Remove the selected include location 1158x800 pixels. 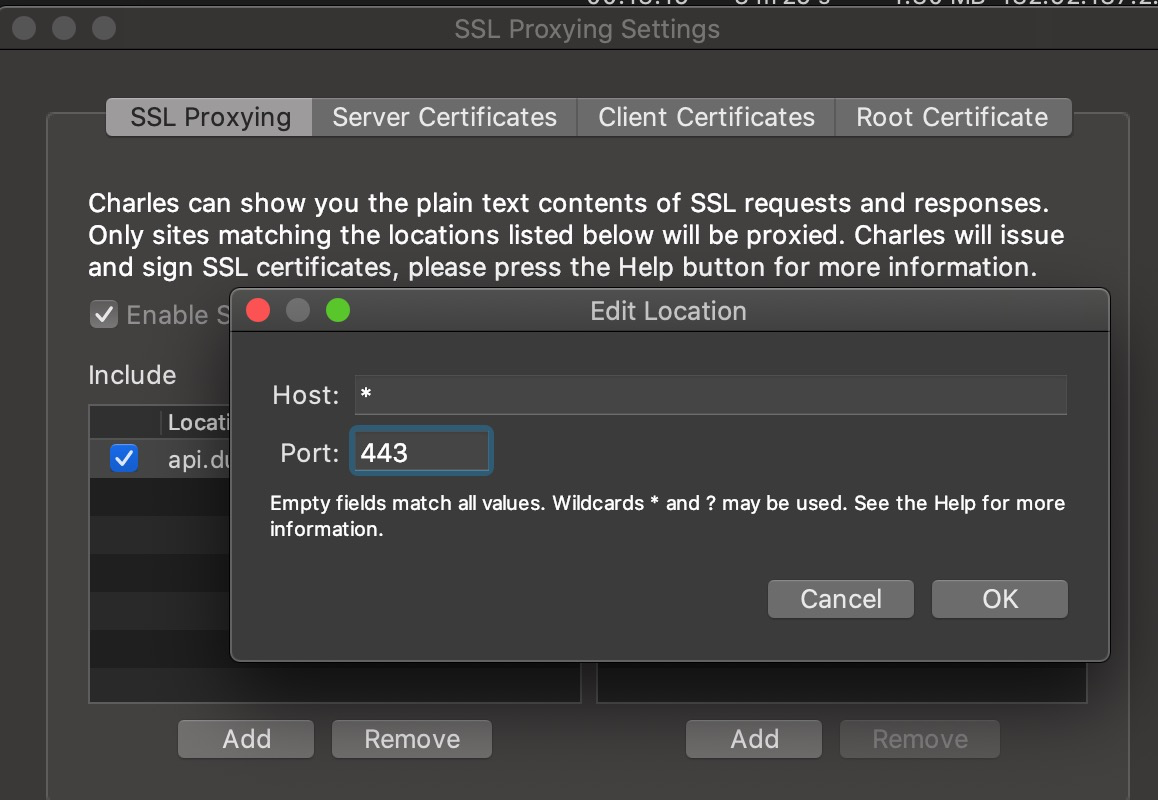(411, 738)
